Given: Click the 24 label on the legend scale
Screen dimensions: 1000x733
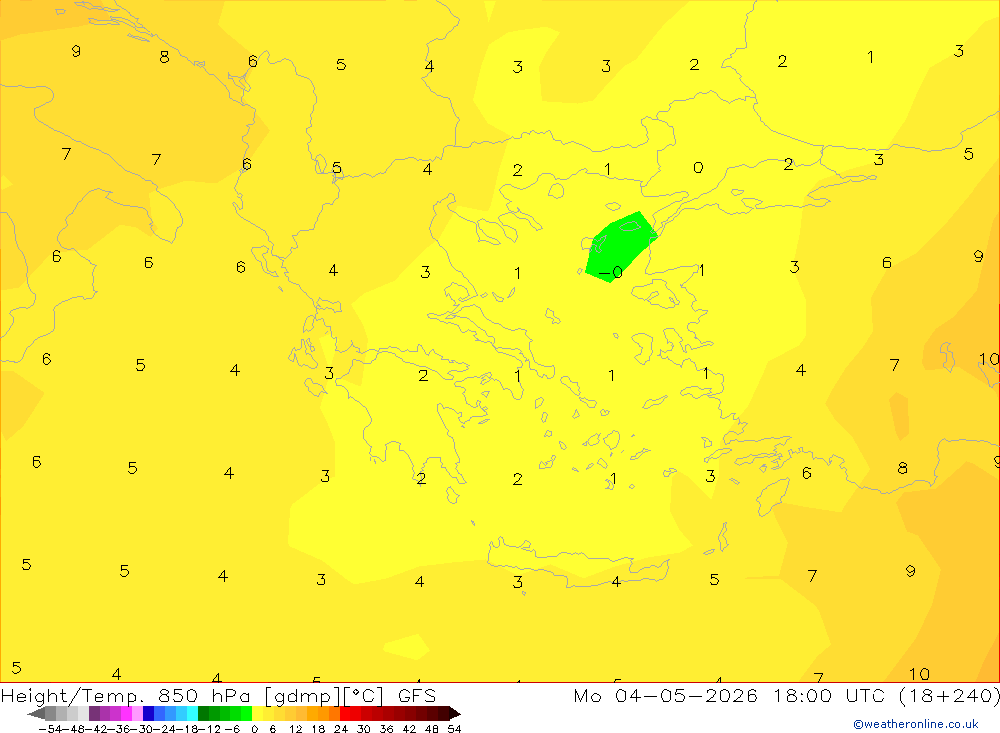Looking at the screenshot, I should click(x=341, y=729).
